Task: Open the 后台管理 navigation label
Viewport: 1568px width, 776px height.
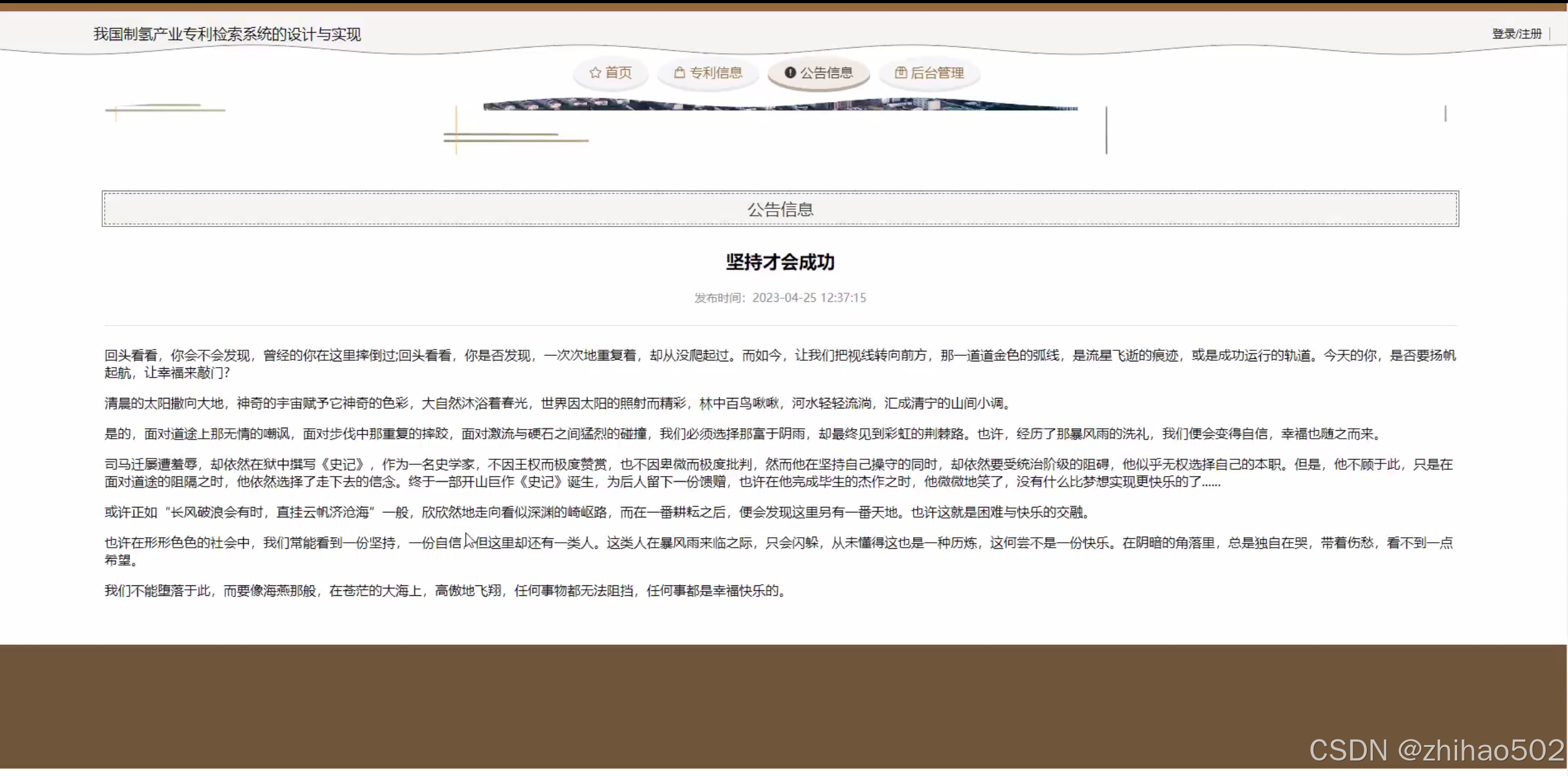Action: pos(937,73)
